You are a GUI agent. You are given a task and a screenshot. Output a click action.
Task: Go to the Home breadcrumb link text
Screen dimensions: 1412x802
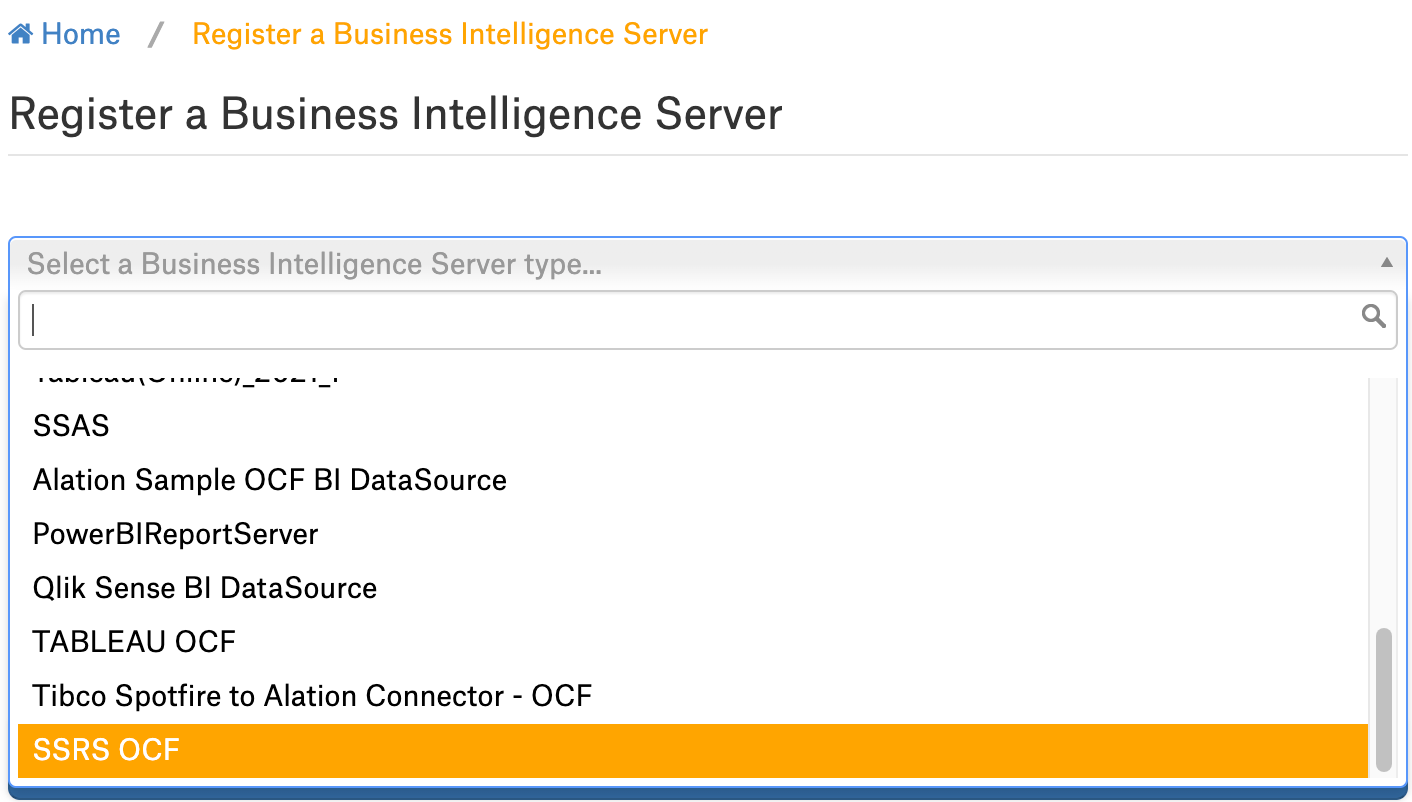[81, 35]
